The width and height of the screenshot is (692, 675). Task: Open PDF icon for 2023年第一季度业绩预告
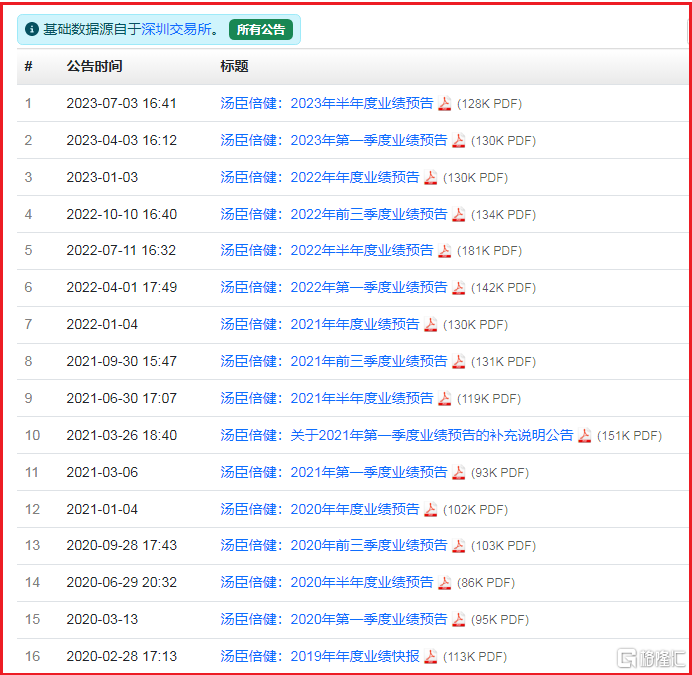tap(459, 141)
